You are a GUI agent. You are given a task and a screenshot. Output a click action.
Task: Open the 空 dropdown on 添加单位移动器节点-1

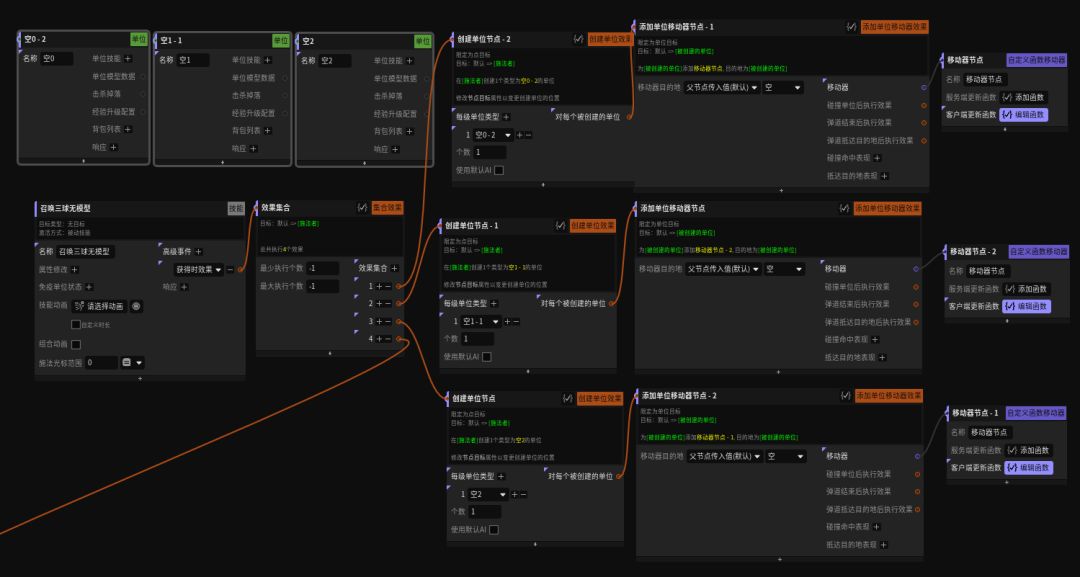click(783, 87)
